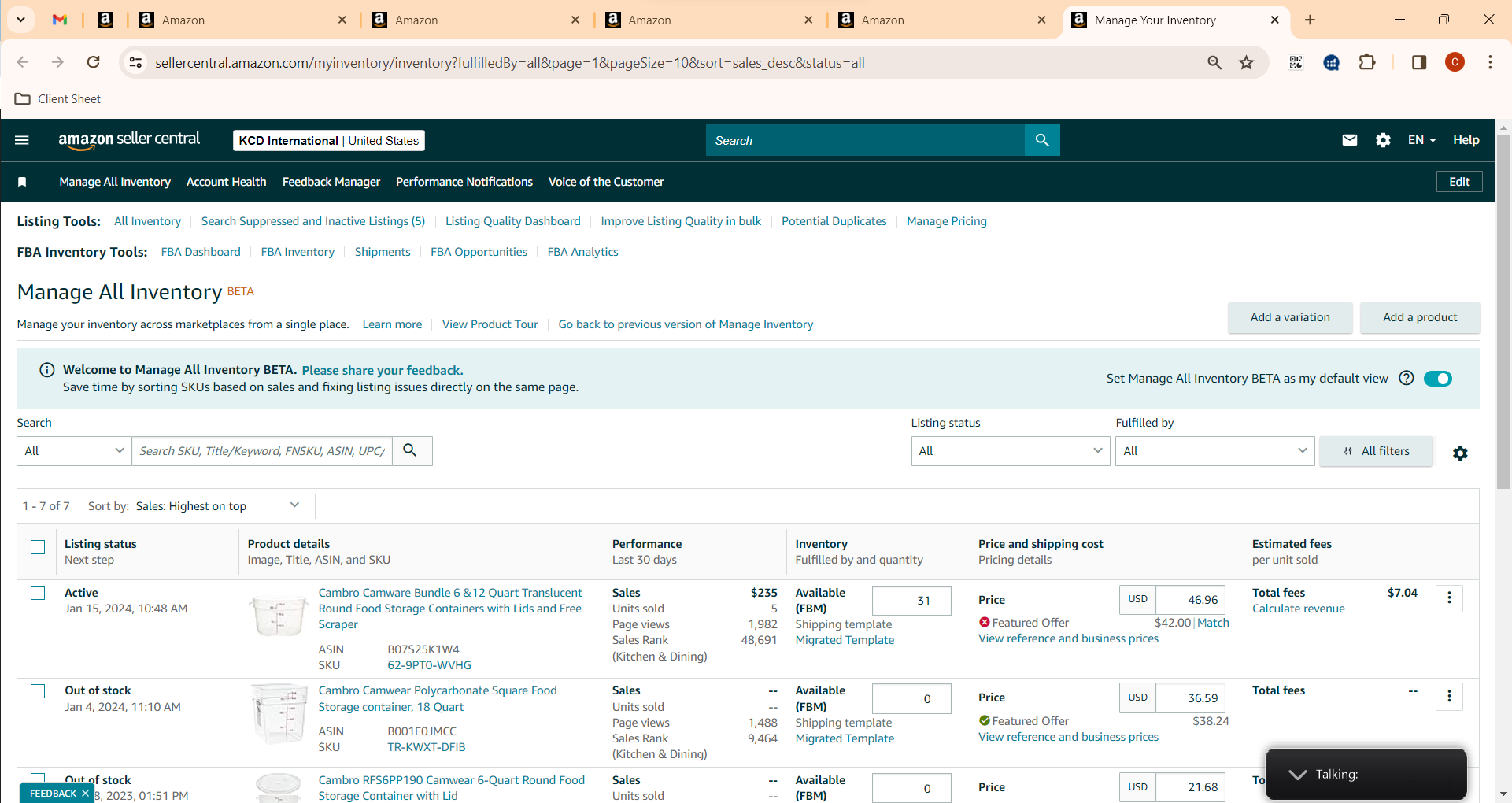
Task: Open the pinned Gmail tab
Action: tap(60, 20)
